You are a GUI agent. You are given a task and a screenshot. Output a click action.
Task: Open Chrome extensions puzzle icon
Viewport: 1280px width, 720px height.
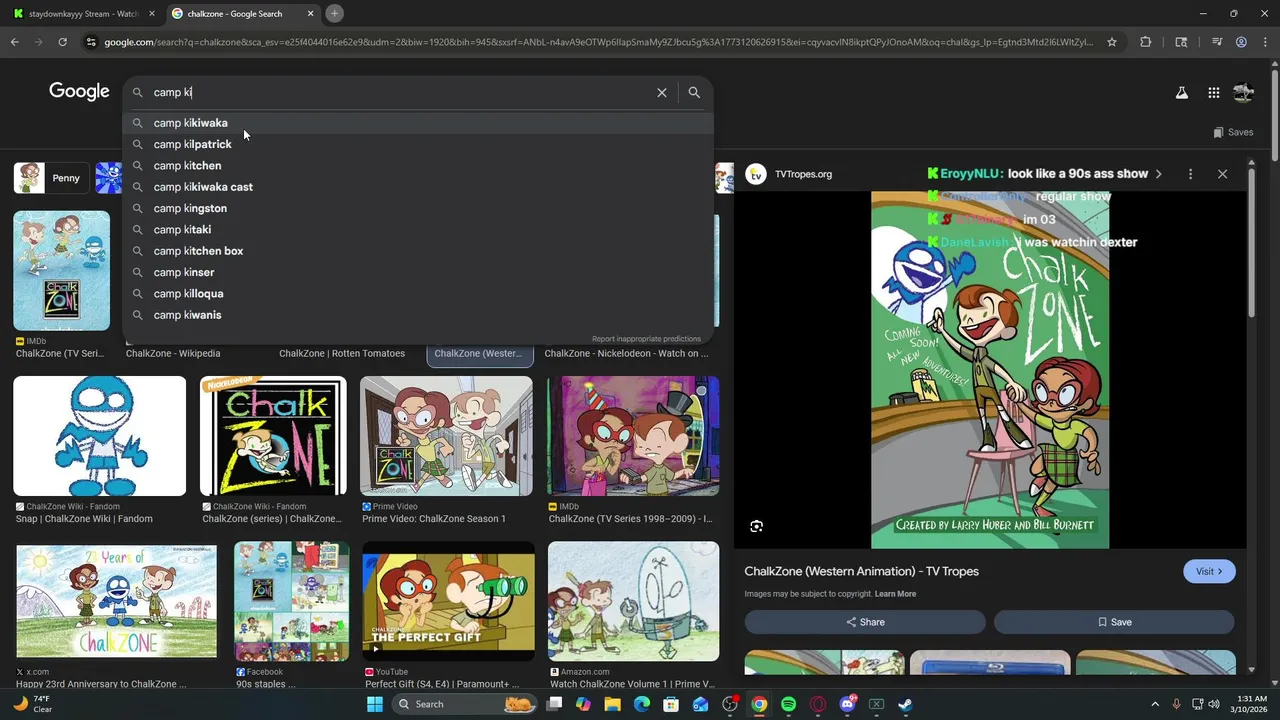point(1145,42)
